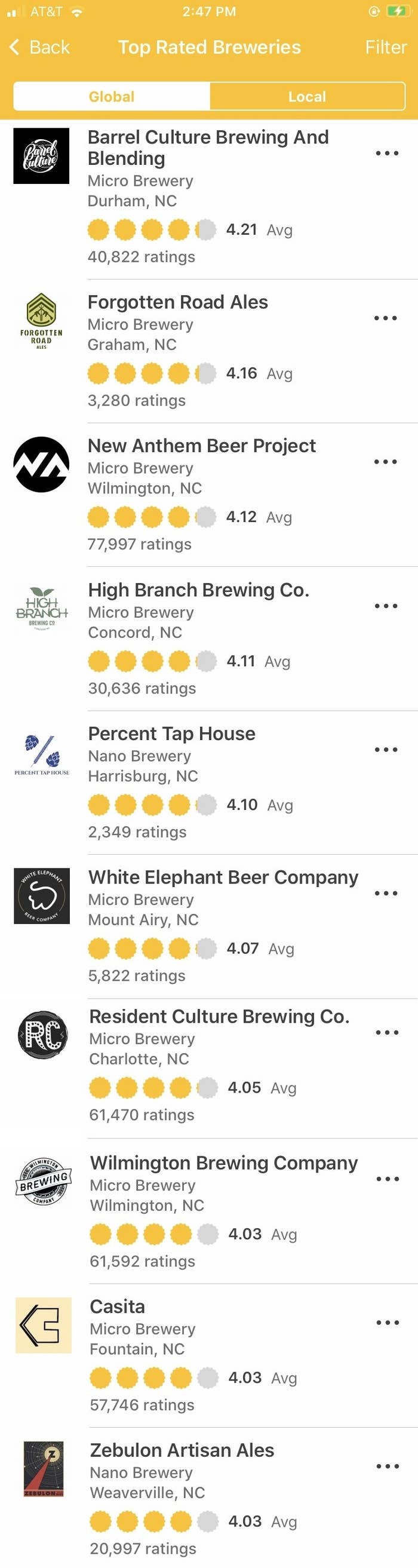This screenshot has width=418, height=1568.
Task: Open the Filter options
Action: [386, 47]
